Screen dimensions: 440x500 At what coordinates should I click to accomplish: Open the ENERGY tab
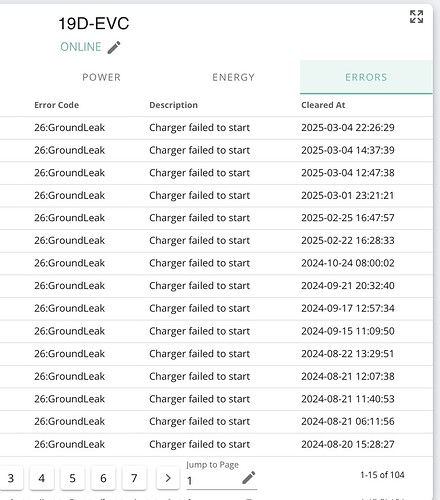pyautogui.click(x=234, y=77)
